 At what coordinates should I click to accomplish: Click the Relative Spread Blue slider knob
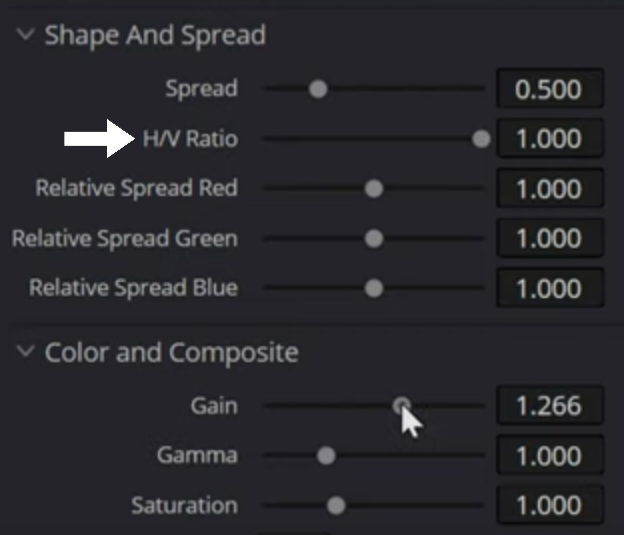374,288
